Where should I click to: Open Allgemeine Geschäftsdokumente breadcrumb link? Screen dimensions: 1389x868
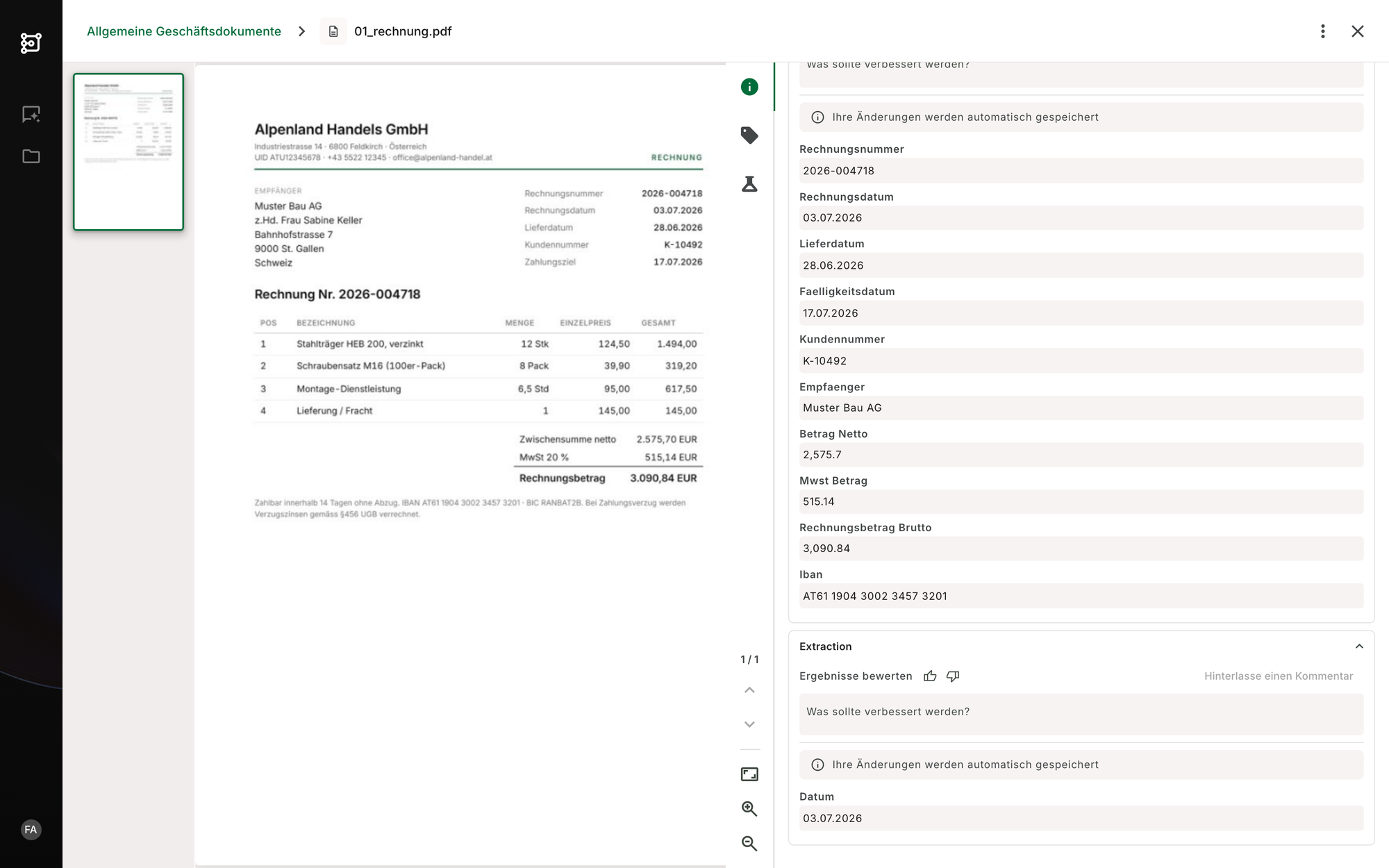pyautogui.click(x=184, y=31)
